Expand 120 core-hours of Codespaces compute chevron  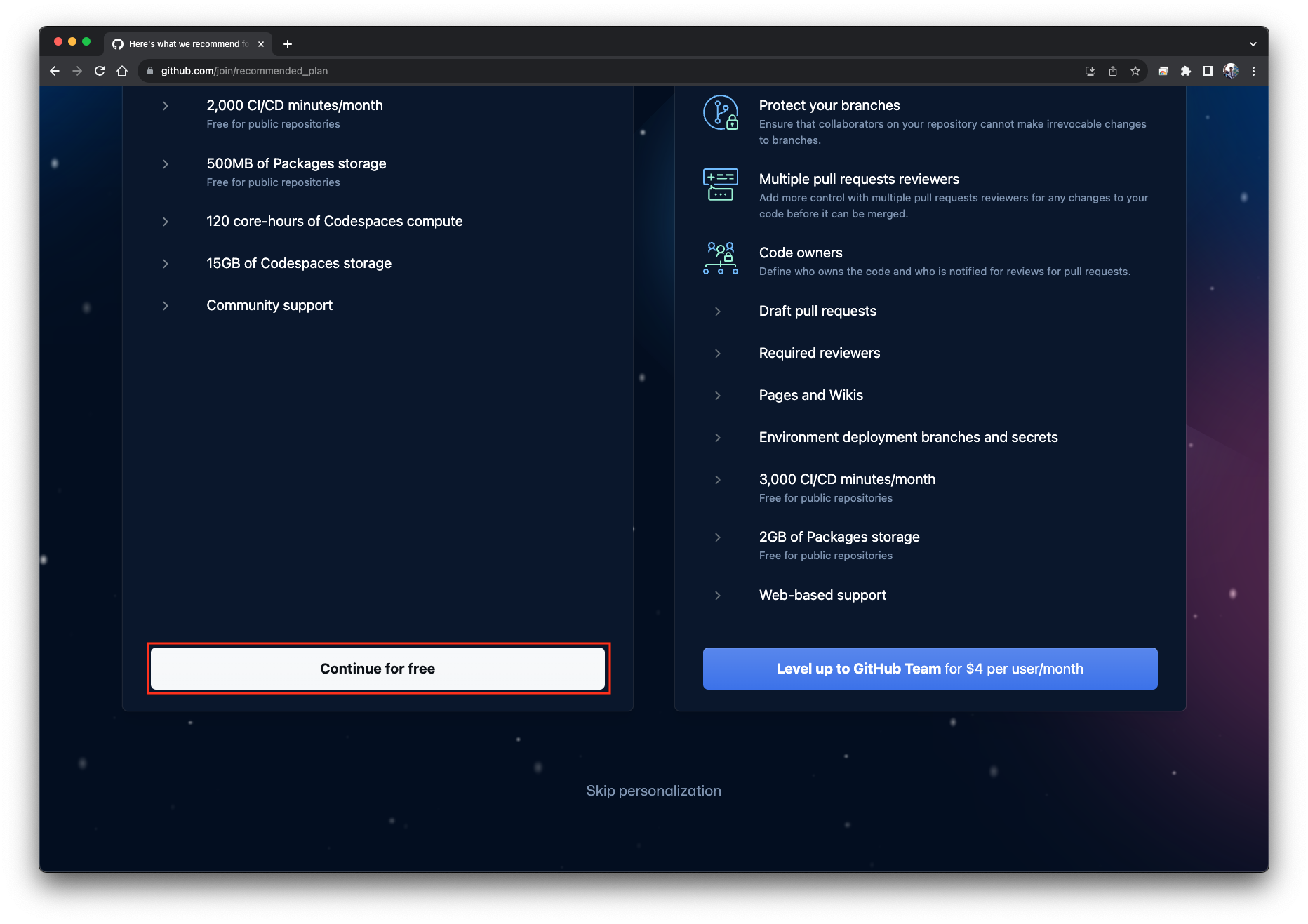point(166,222)
